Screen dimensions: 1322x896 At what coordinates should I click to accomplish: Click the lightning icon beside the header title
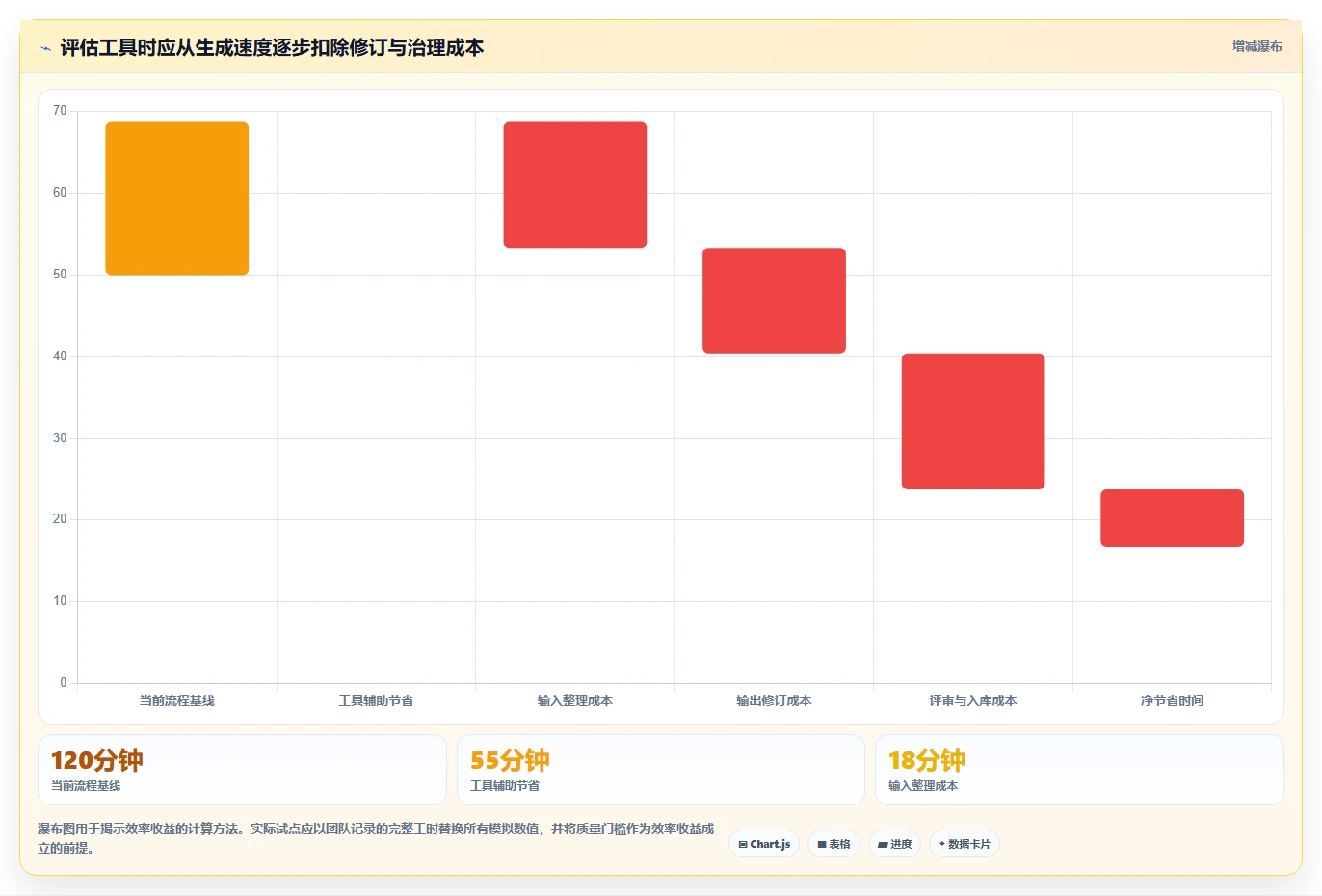45,48
